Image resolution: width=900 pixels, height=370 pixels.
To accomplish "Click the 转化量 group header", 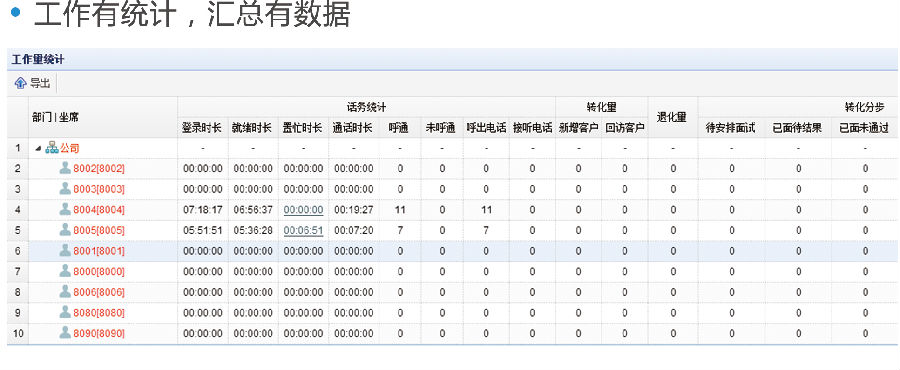I will click(602, 107).
